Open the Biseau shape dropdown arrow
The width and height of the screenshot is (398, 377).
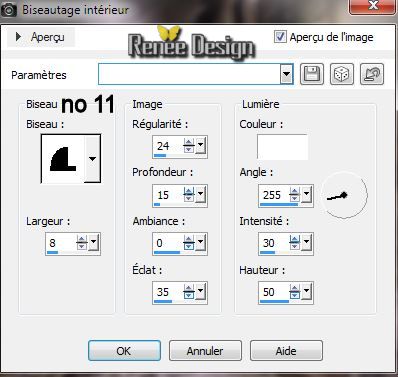pyautogui.click(x=92, y=159)
